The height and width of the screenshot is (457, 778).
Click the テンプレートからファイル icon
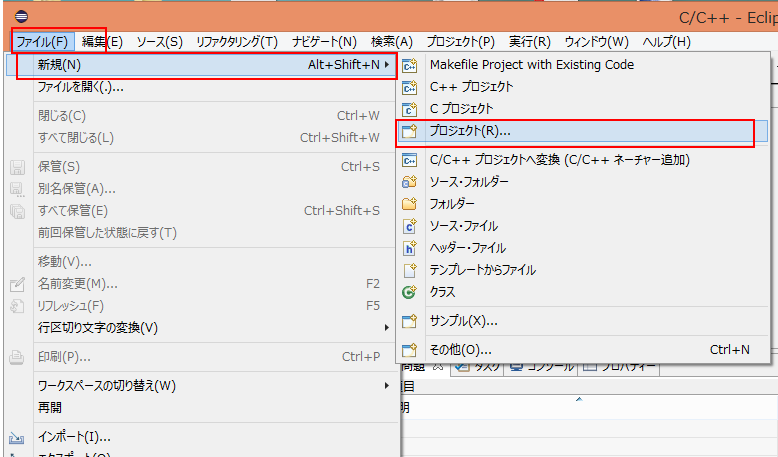tap(409, 270)
